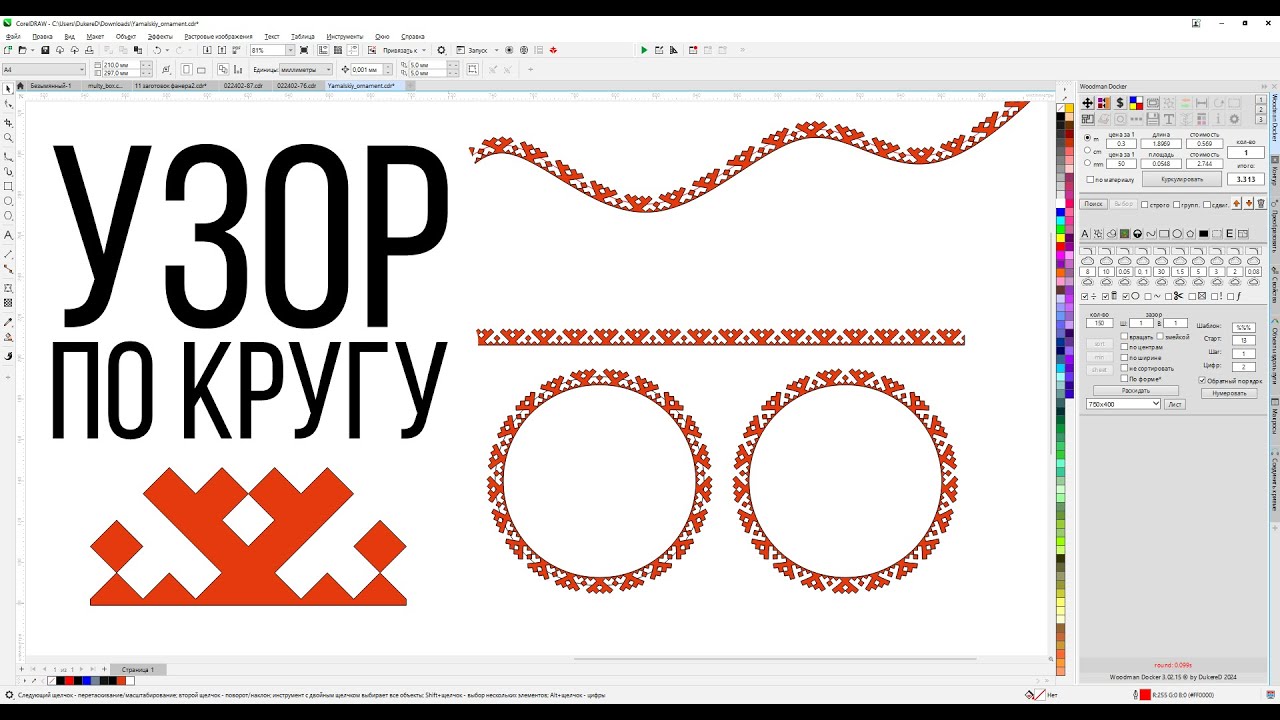Click the Undo arrow icon
Viewport: 1280px width, 720px height.
(157, 50)
